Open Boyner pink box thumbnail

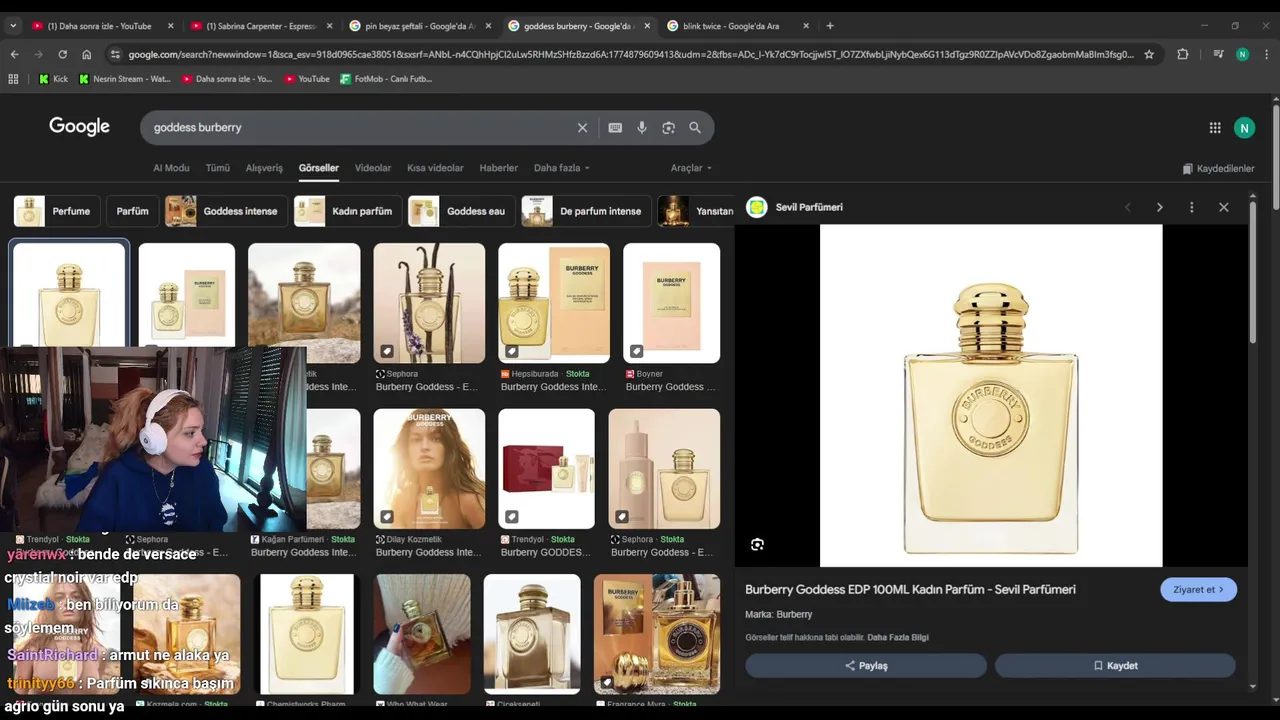coord(671,303)
